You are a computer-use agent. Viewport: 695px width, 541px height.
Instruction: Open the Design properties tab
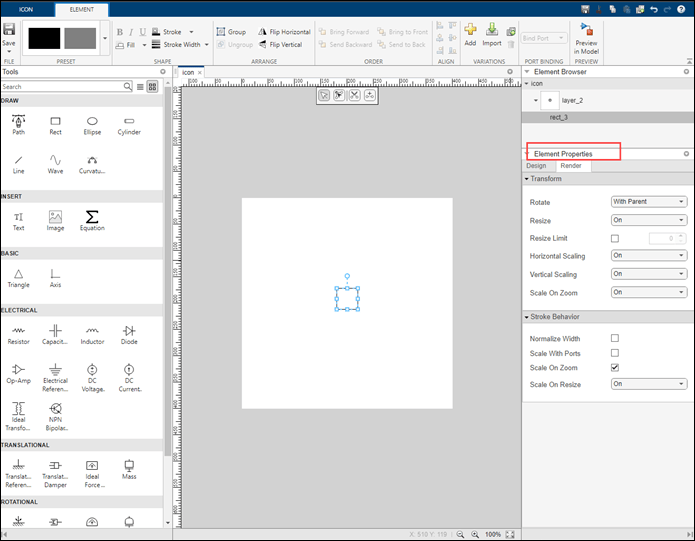536,166
